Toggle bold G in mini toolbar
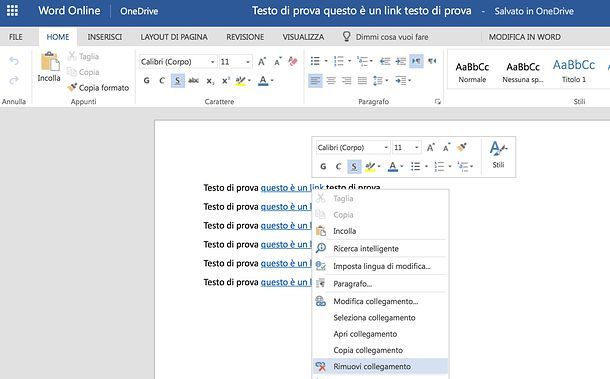 click(x=323, y=167)
